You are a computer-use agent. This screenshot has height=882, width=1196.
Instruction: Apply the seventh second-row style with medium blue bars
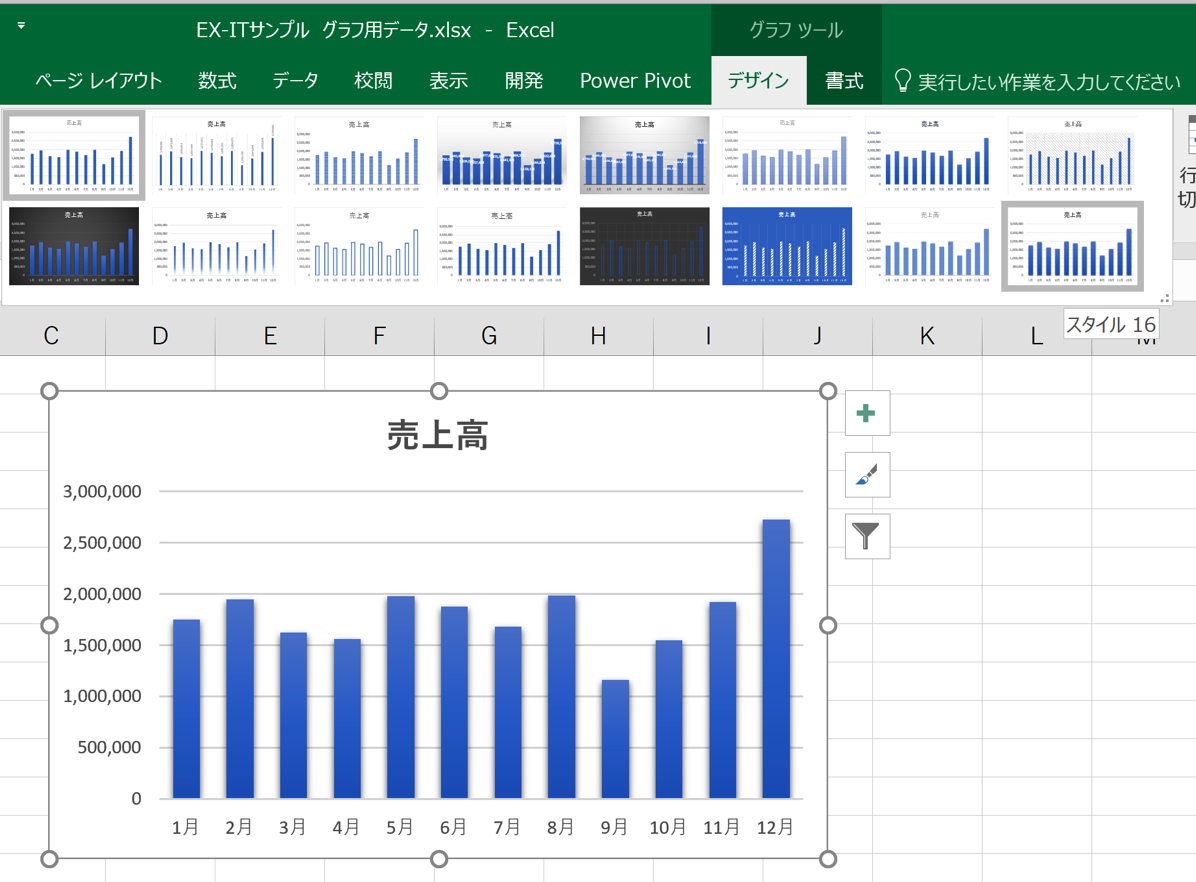point(930,246)
